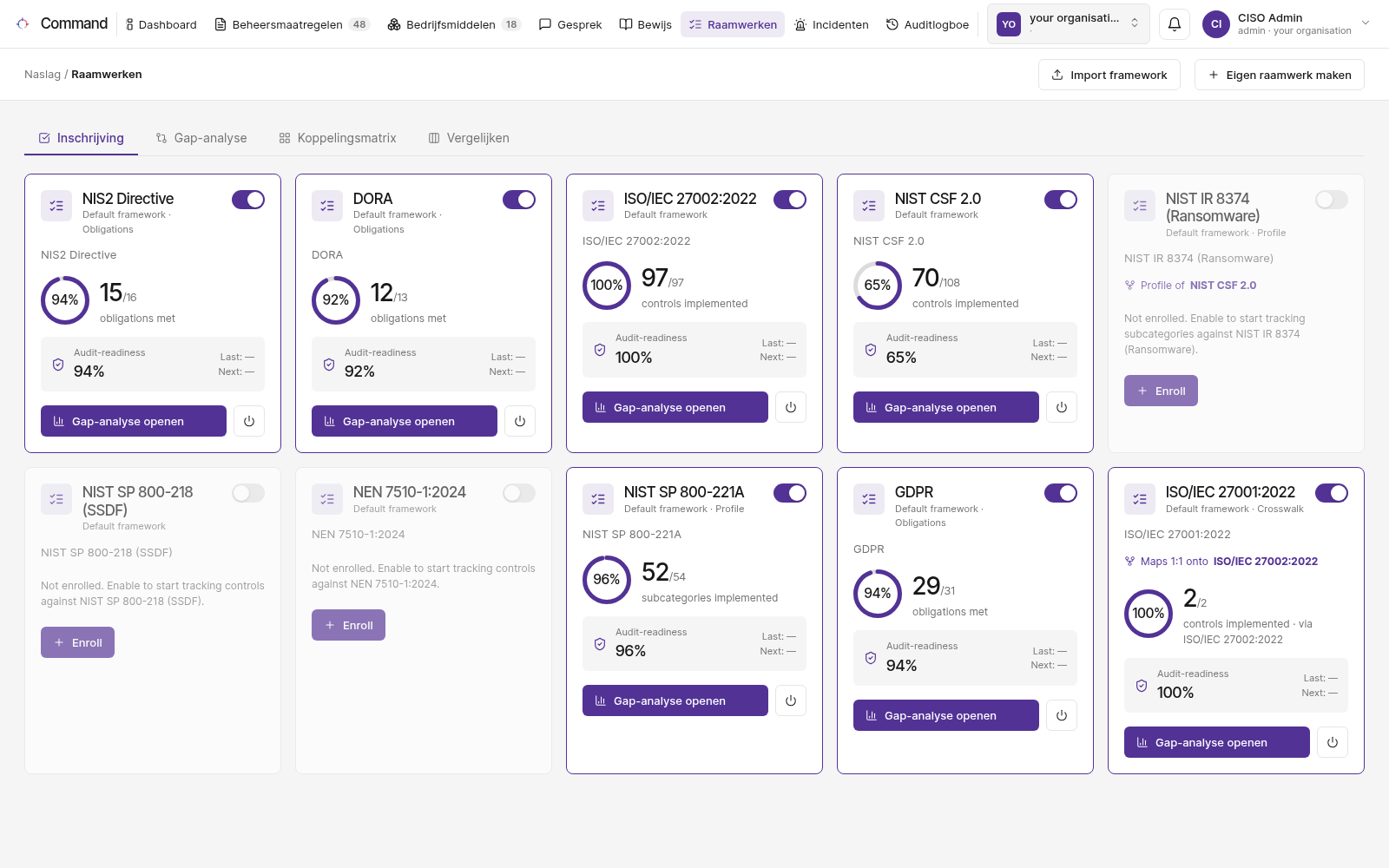Turn on NIST IR 8374 Ransomware toggle
Viewport: 1389px width, 868px height.
1332,200
